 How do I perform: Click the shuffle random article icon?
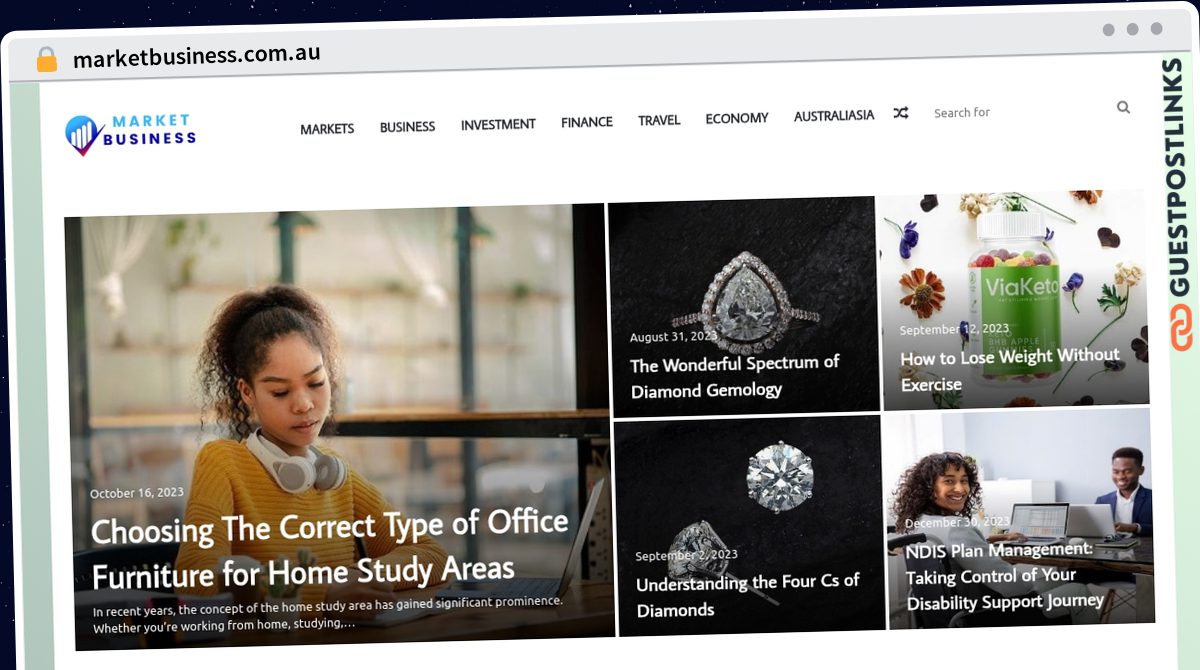901,113
